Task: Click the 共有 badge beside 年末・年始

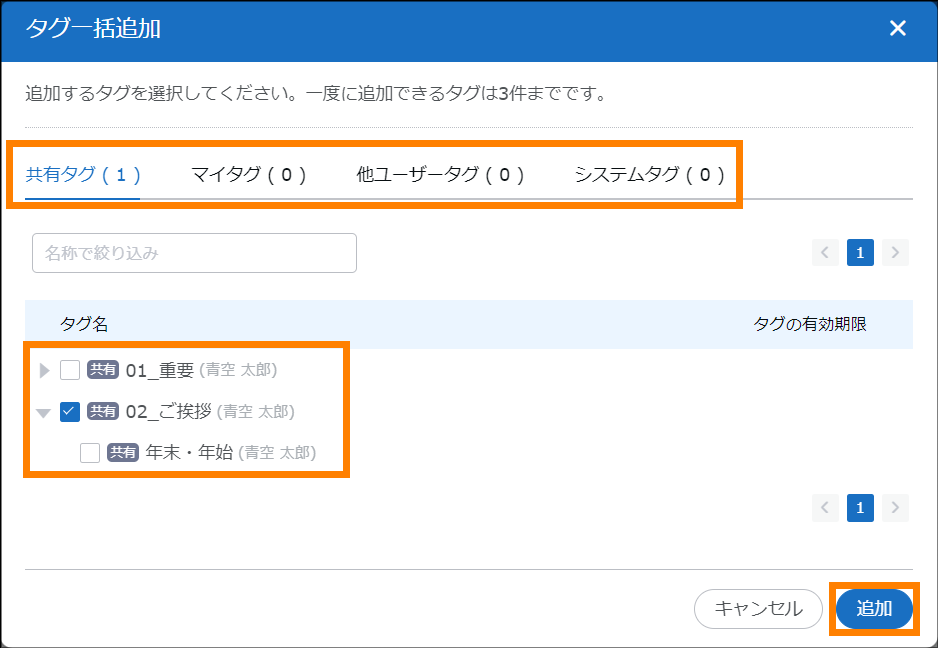Action: [x=123, y=452]
